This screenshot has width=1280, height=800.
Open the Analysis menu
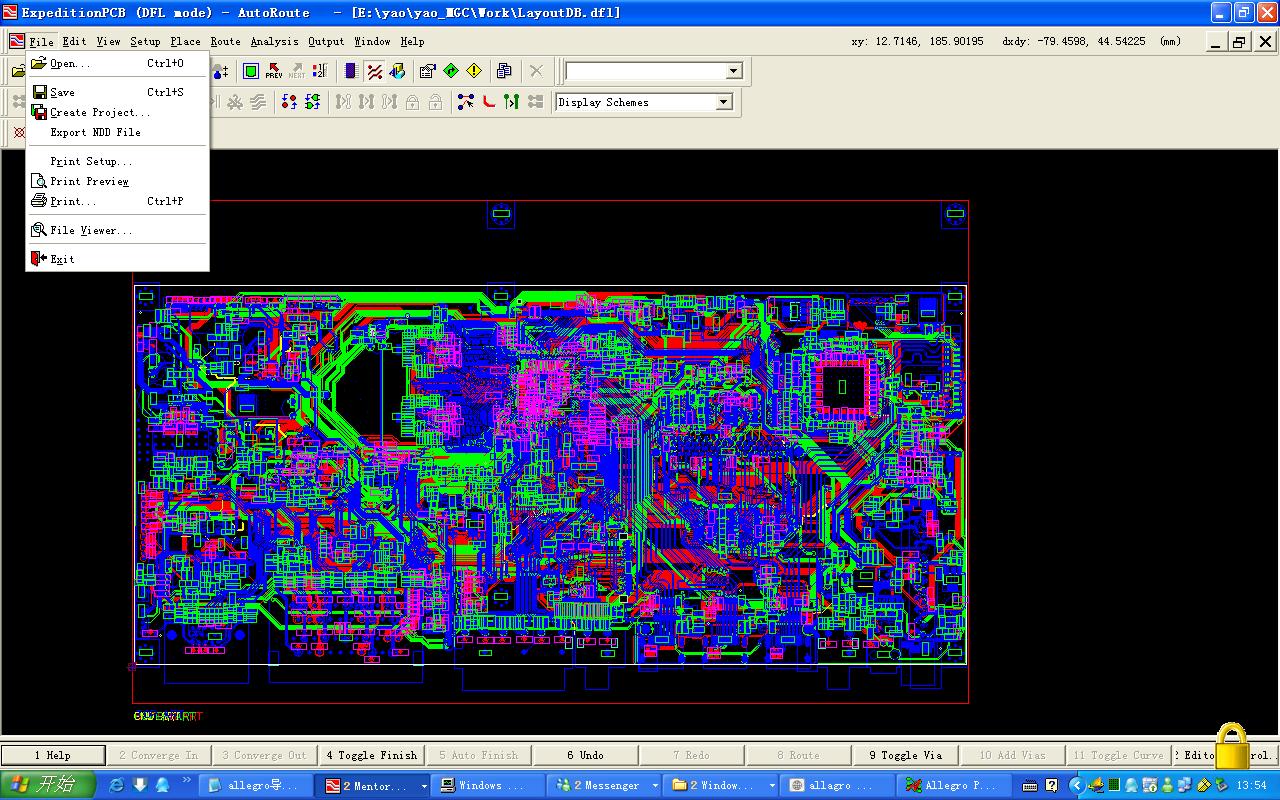pyautogui.click(x=274, y=42)
